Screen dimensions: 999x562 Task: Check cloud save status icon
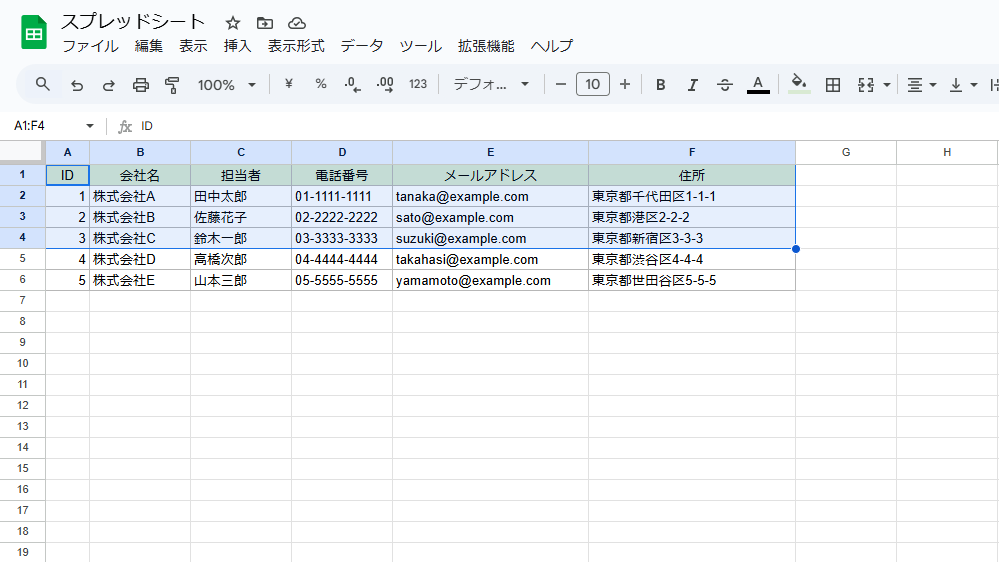(297, 24)
